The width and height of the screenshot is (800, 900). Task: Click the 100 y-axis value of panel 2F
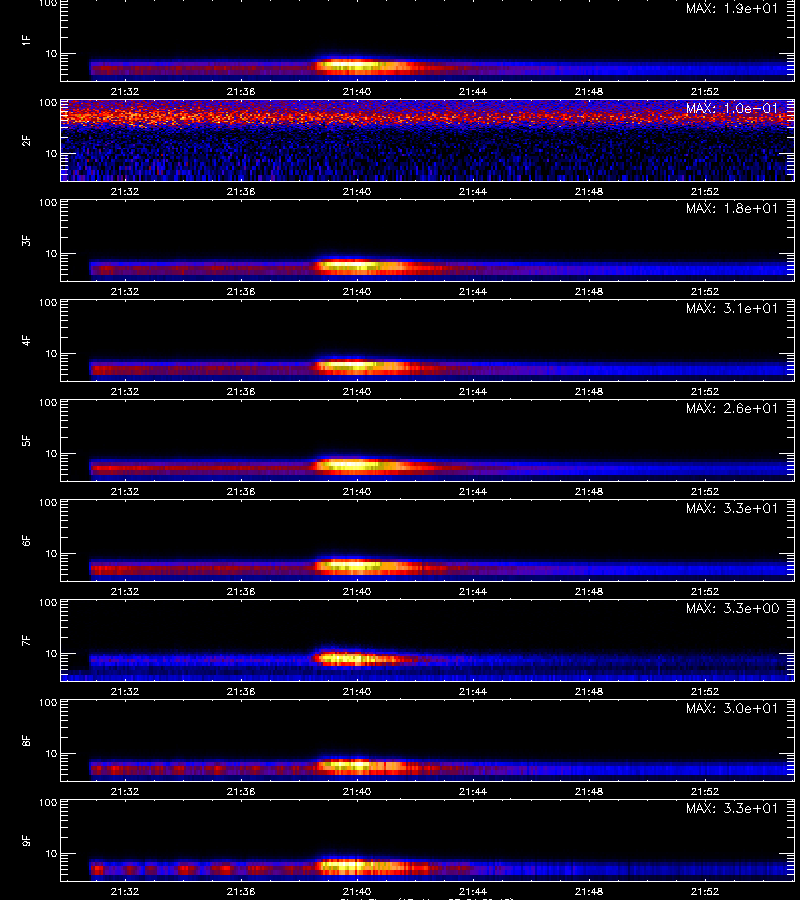pyautogui.click(x=48, y=103)
